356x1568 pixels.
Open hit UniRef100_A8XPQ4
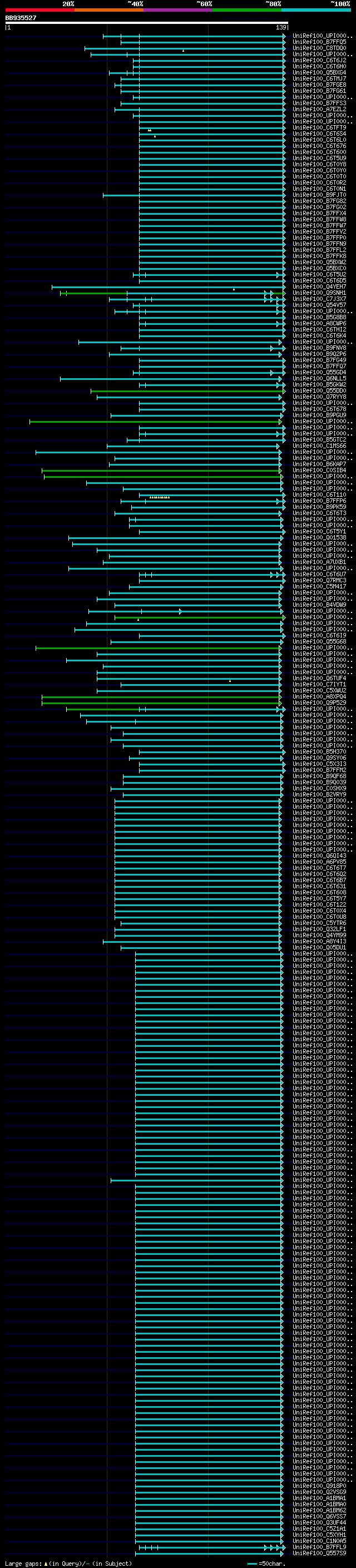point(319,697)
